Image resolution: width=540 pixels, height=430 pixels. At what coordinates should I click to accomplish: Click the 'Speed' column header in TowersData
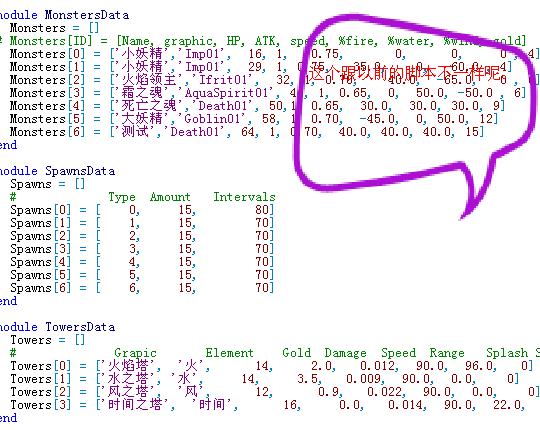coord(398,353)
